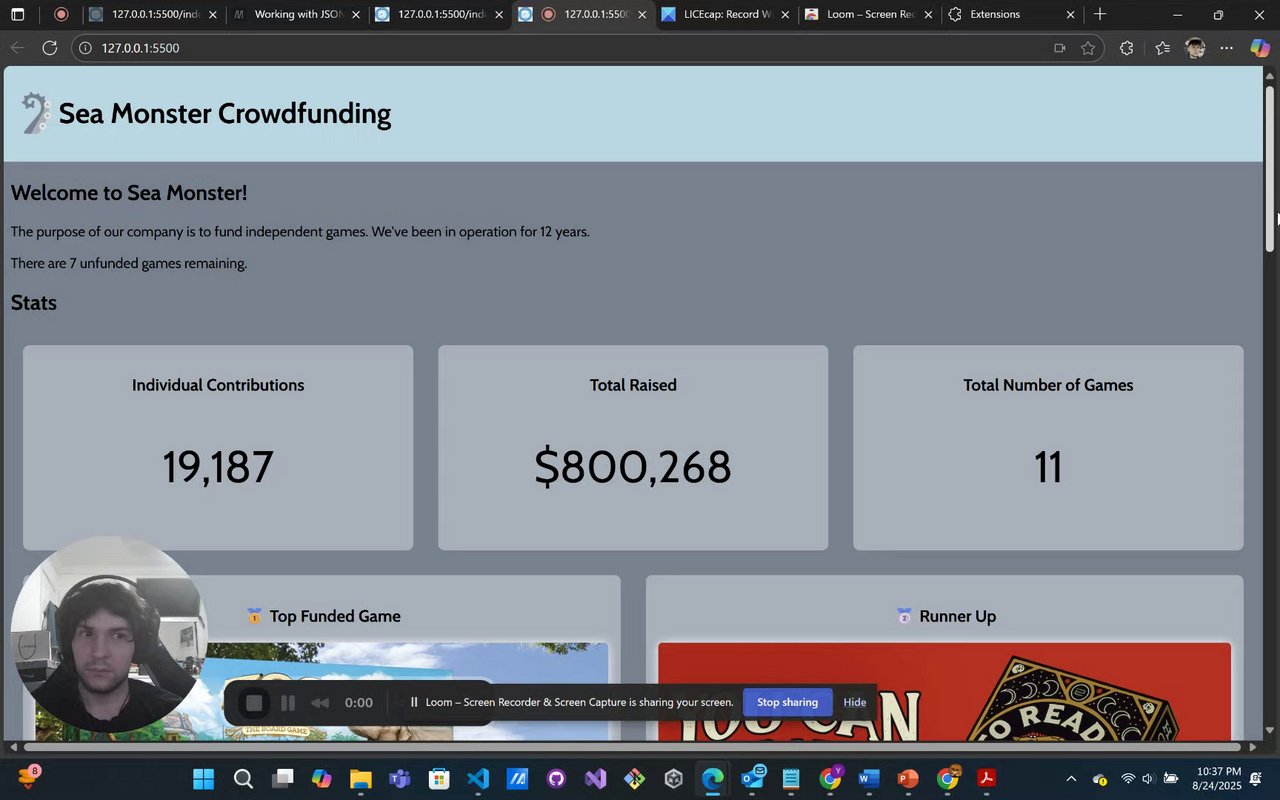Close the Extensions tab
1280x800 pixels.
coord(1071,15)
